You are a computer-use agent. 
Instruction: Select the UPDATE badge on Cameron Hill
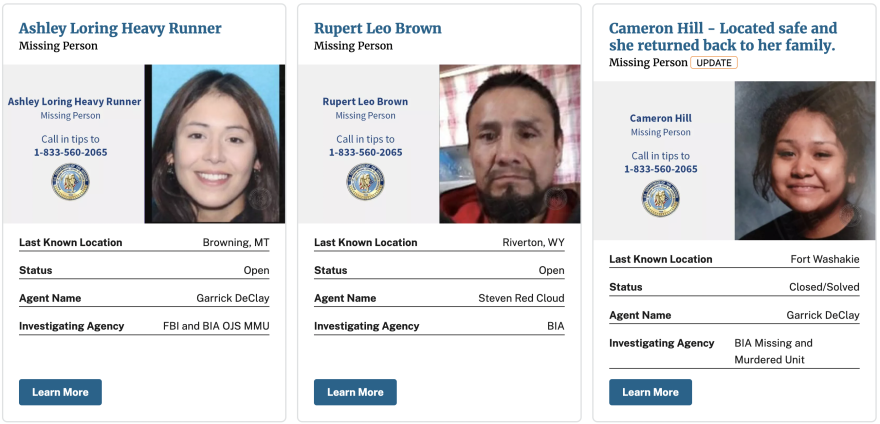pyautogui.click(x=714, y=63)
